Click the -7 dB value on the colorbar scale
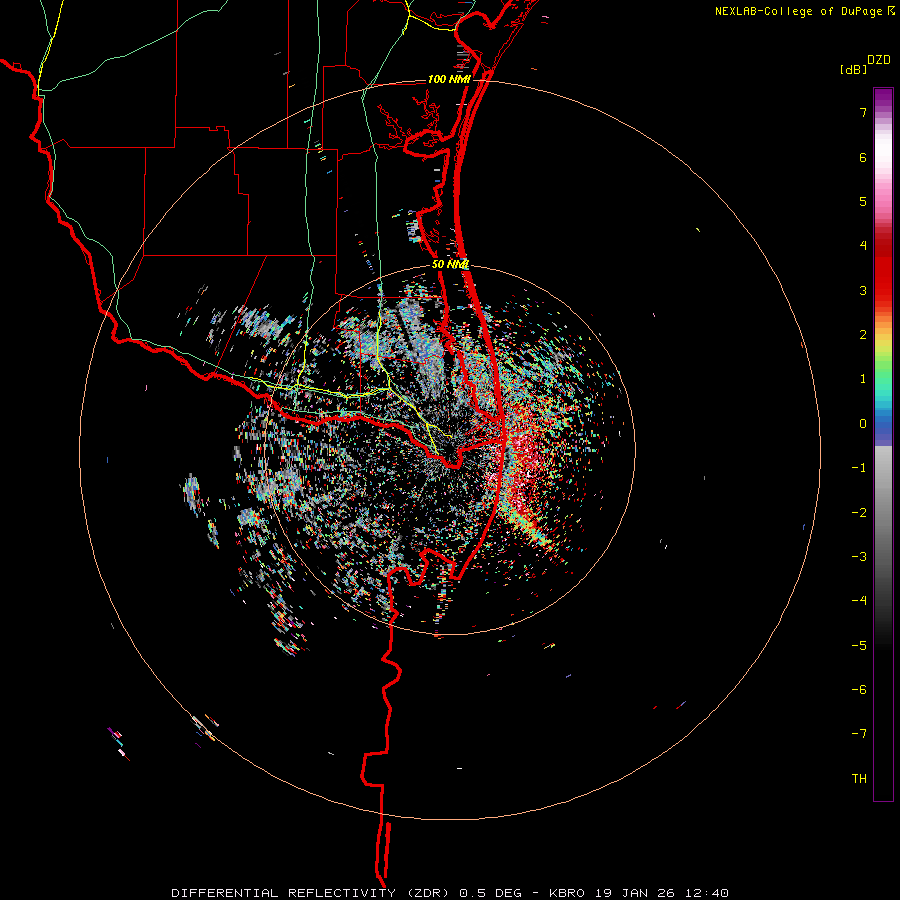The image size is (900, 900). coord(859,734)
